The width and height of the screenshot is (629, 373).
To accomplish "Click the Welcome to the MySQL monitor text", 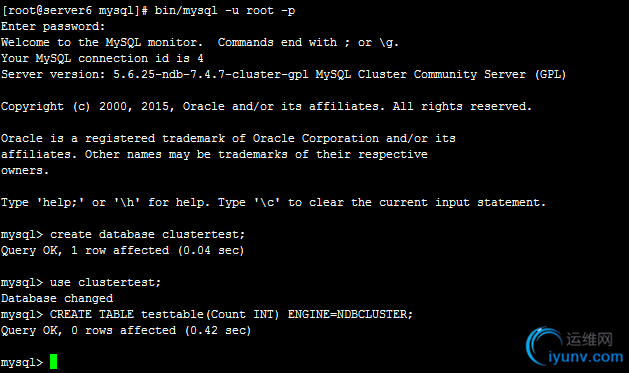I will [102, 42].
